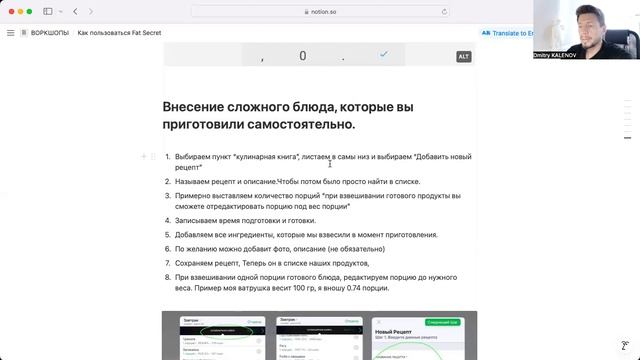This screenshot has height=360, width=640.
Task: Click table of contents outline markers
Action: tap(628, 119)
